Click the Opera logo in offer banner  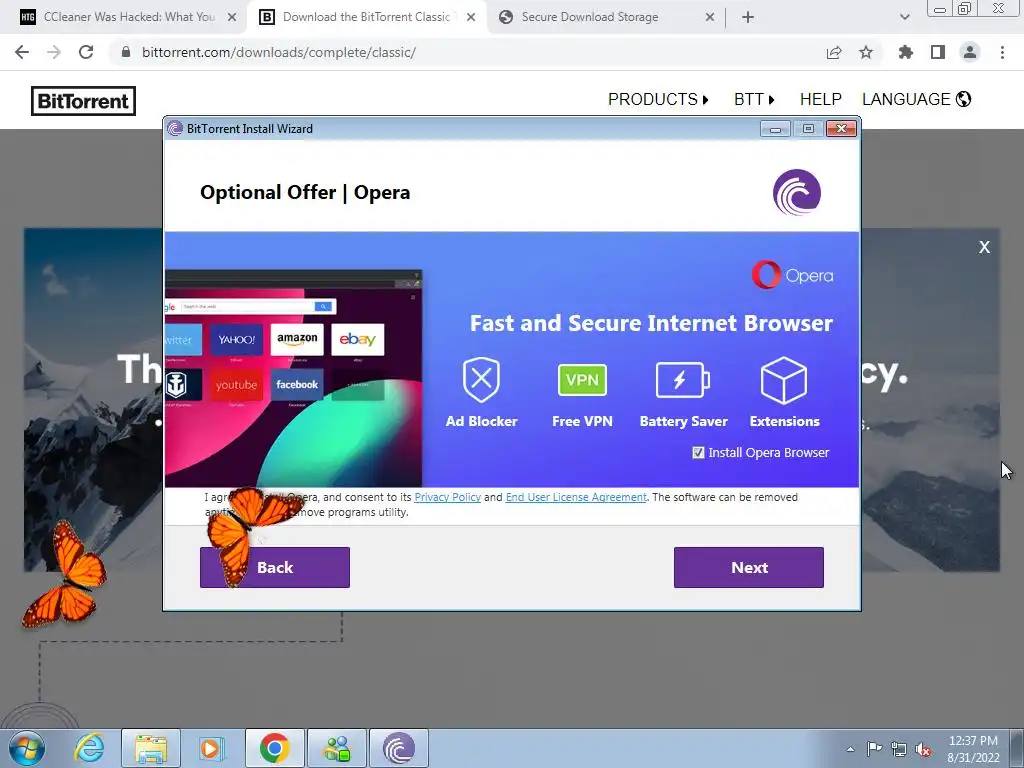[x=792, y=275]
